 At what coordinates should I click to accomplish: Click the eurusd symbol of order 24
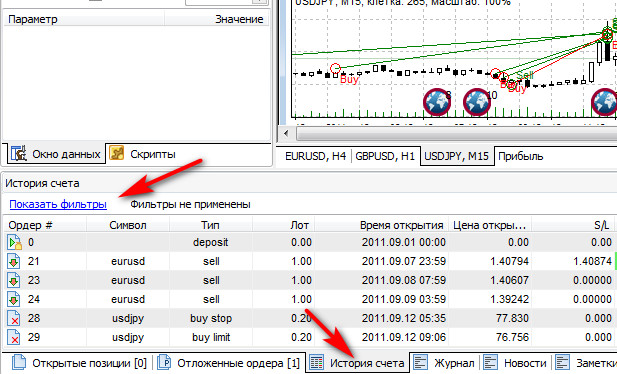coord(128,299)
